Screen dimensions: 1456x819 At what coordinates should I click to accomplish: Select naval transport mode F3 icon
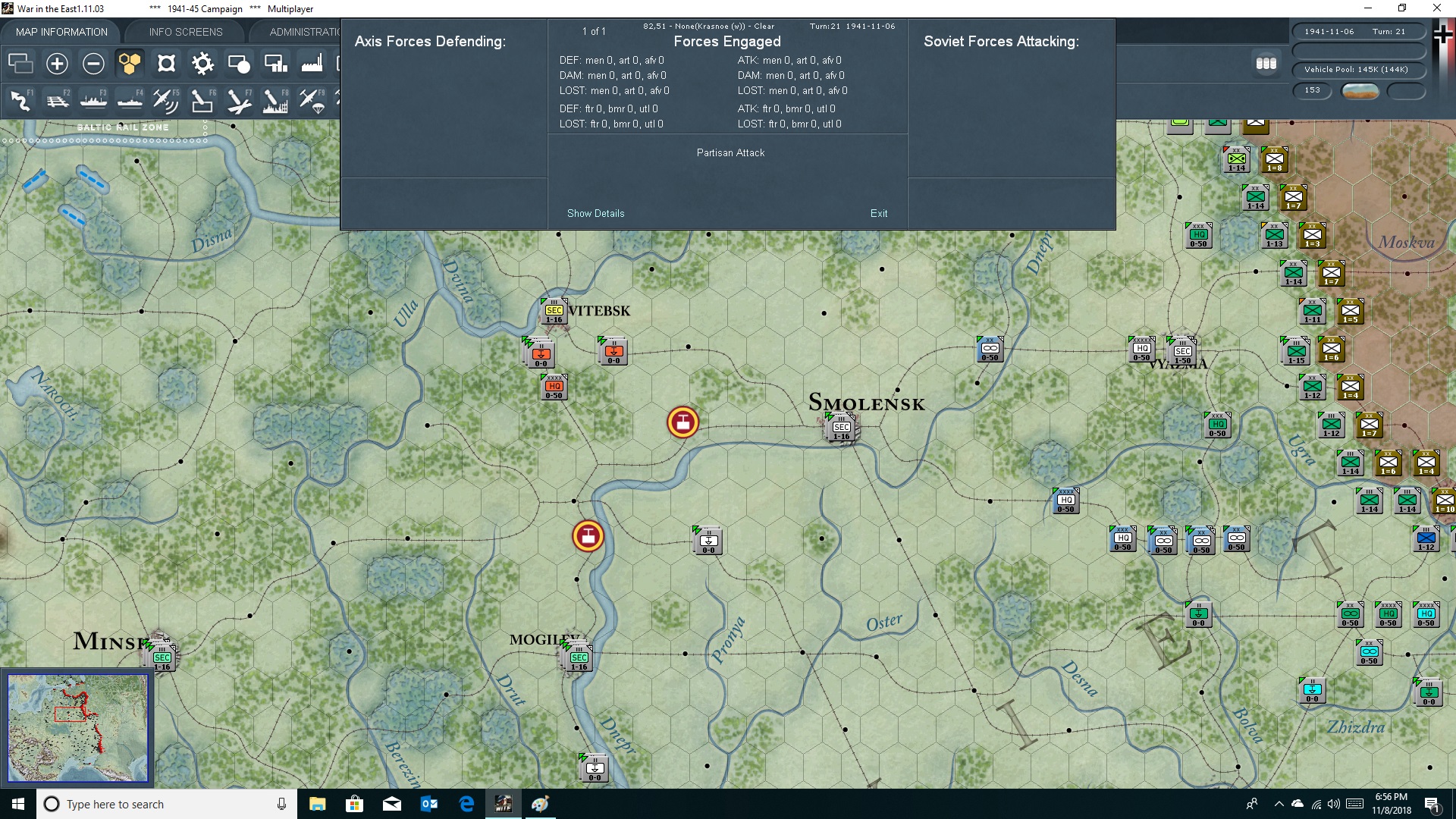93,100
